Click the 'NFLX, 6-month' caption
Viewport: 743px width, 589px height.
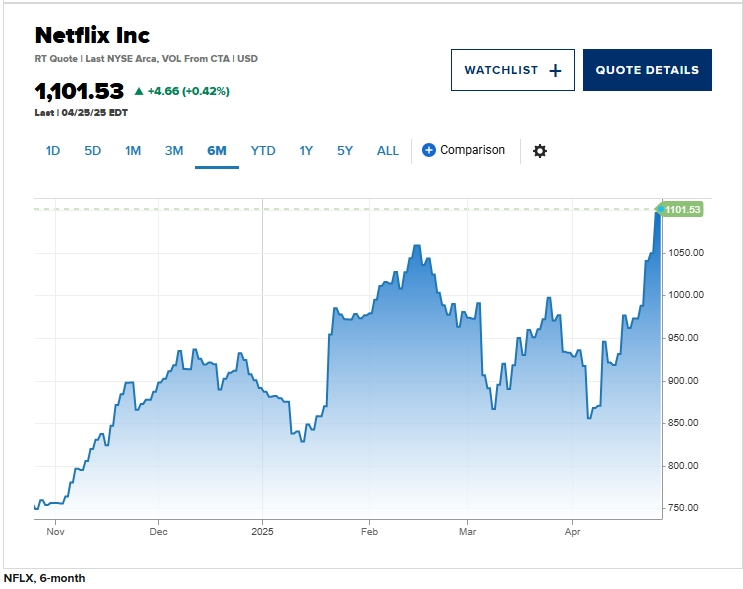click(45, 578)
